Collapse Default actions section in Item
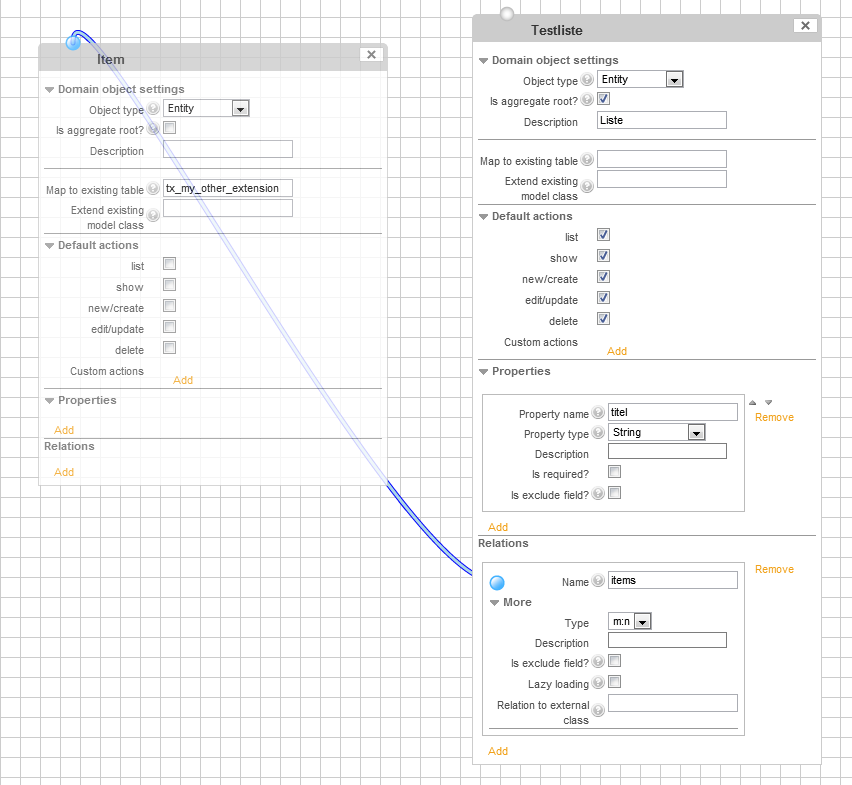The width and height of the screenshot is (852, 785). pyautogui.click(x=49, y=246)
